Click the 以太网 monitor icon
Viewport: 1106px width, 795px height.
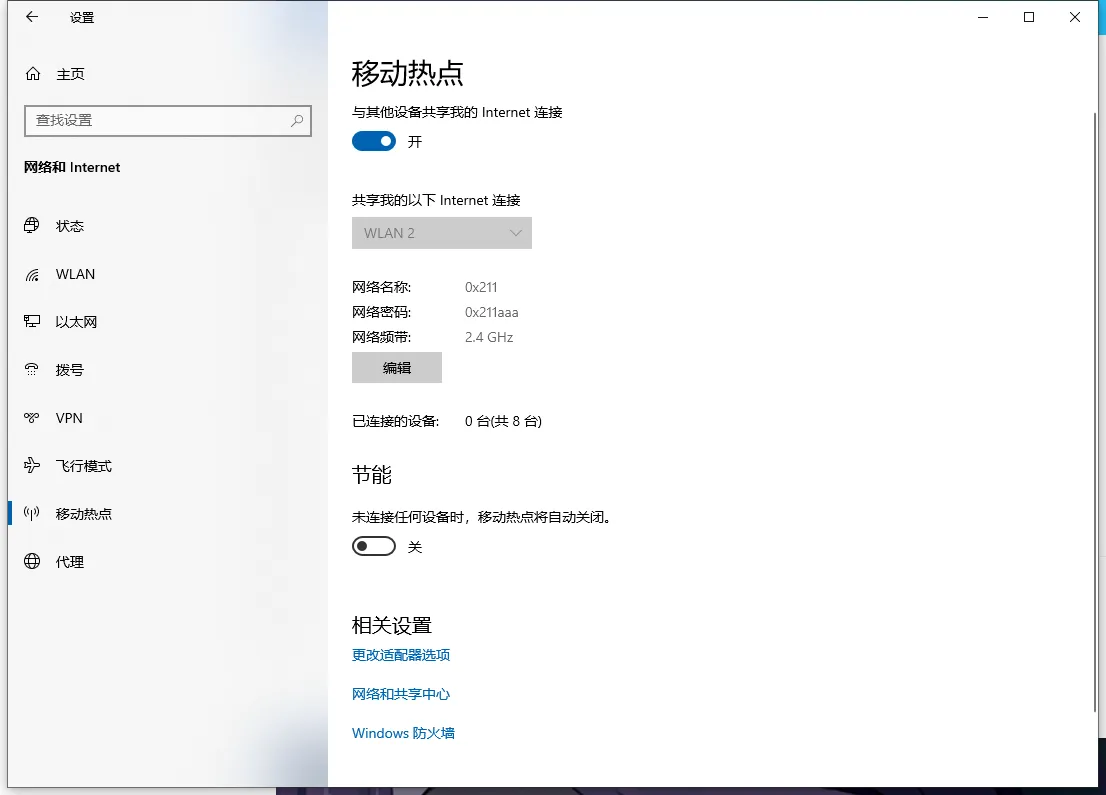coord(33,322)
